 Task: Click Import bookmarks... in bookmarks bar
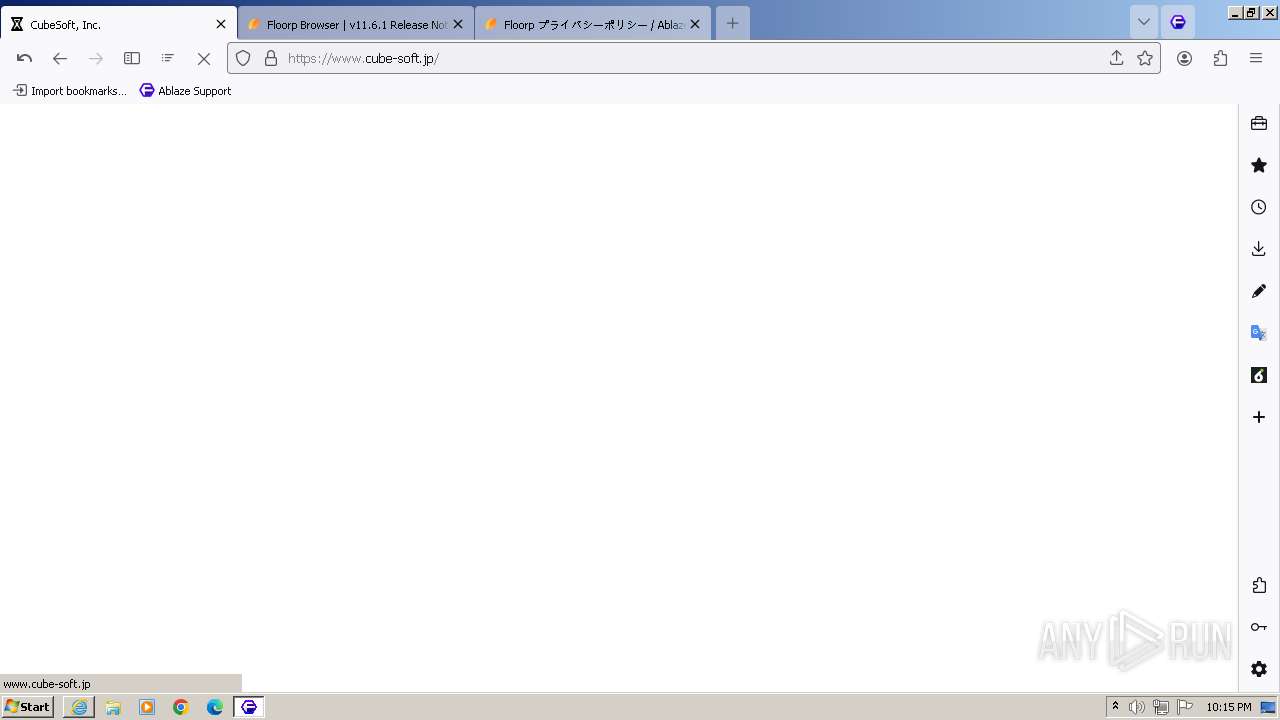coord(70,91)
